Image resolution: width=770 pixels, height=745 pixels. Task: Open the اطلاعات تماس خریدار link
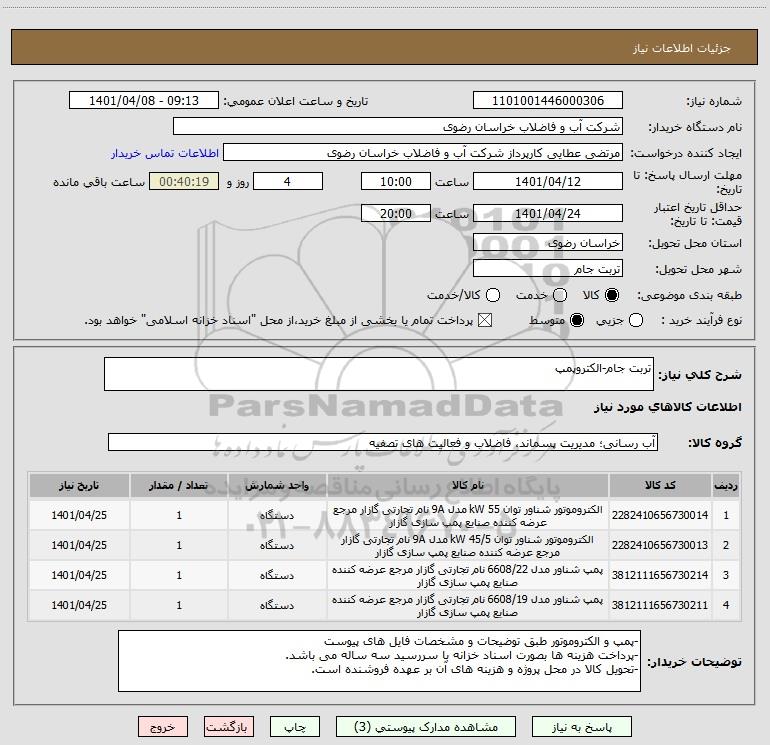(x=165, y=153)
